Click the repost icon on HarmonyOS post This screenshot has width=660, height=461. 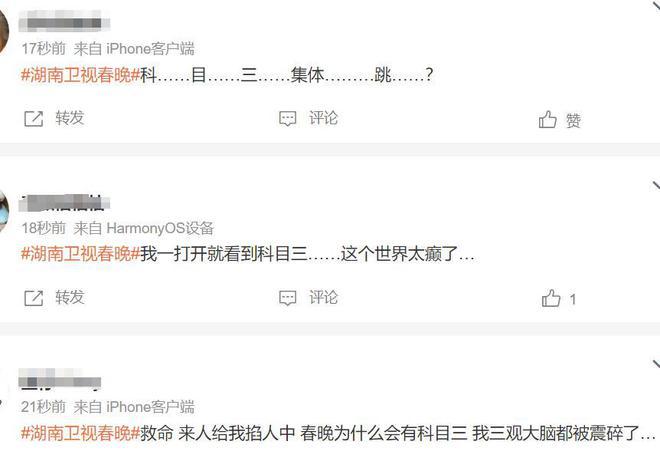tap(34, 298)
